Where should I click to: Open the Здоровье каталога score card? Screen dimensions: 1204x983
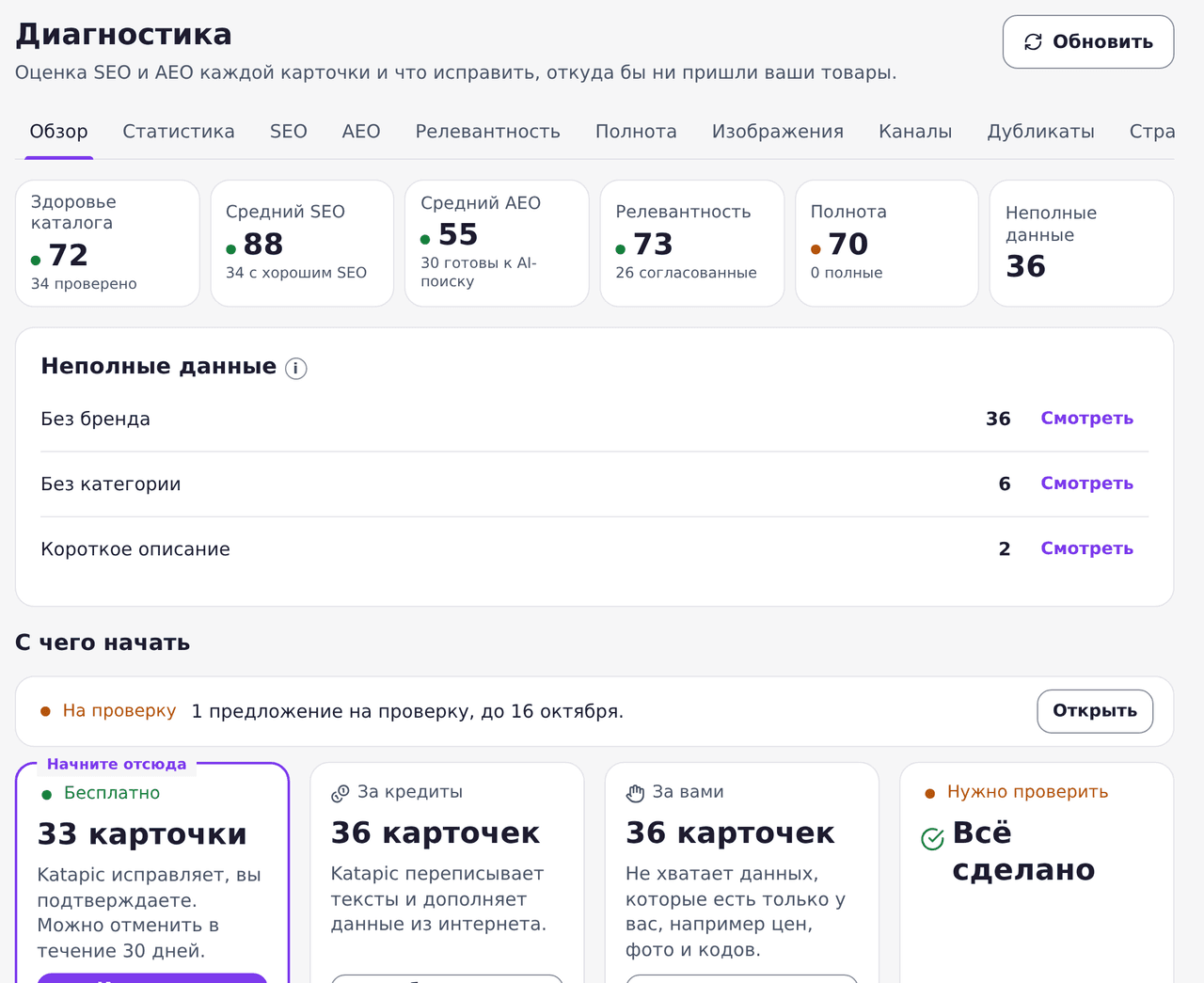[107, 244]
